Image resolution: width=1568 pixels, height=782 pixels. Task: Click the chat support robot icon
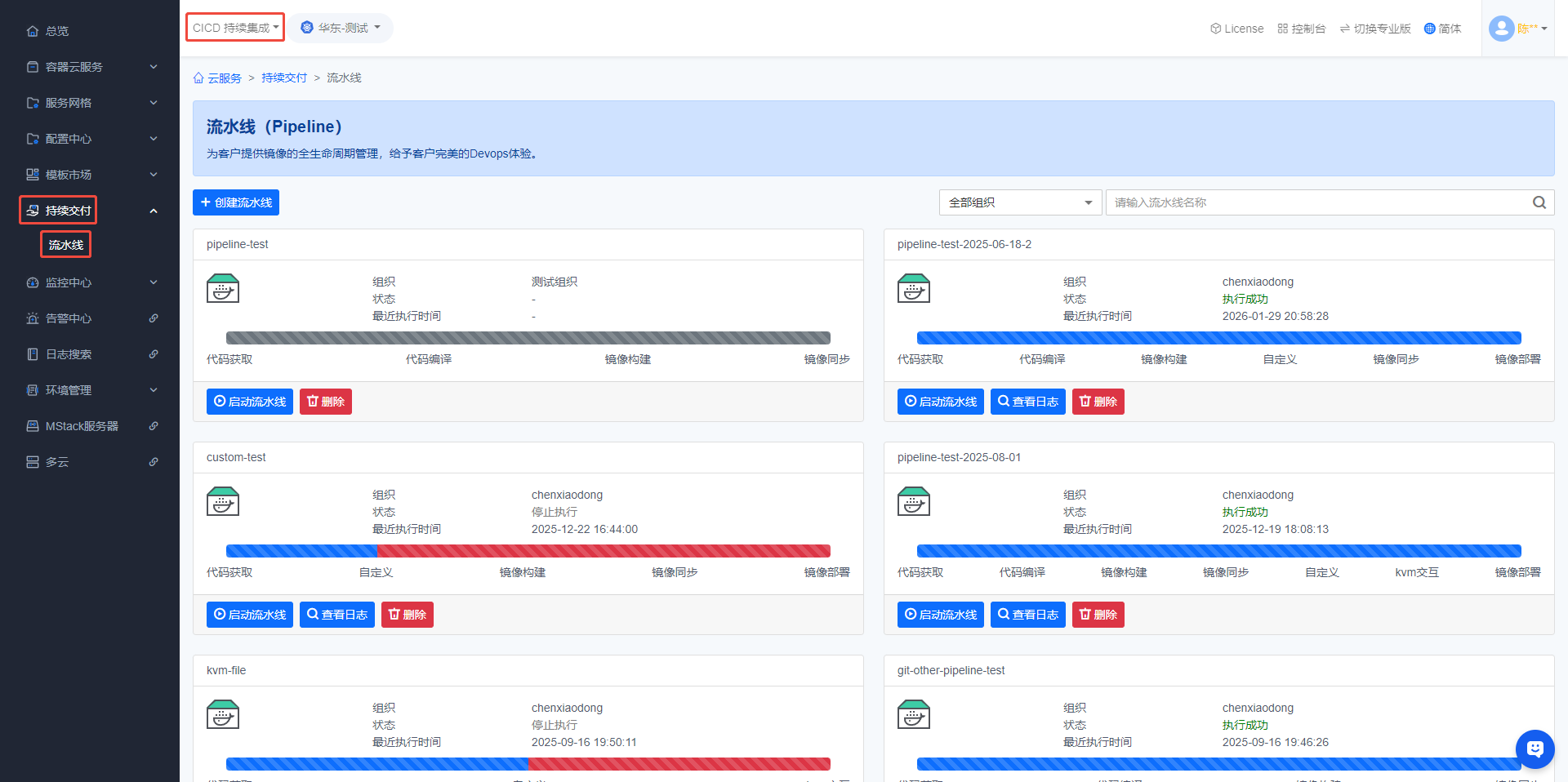(1535, 749)
